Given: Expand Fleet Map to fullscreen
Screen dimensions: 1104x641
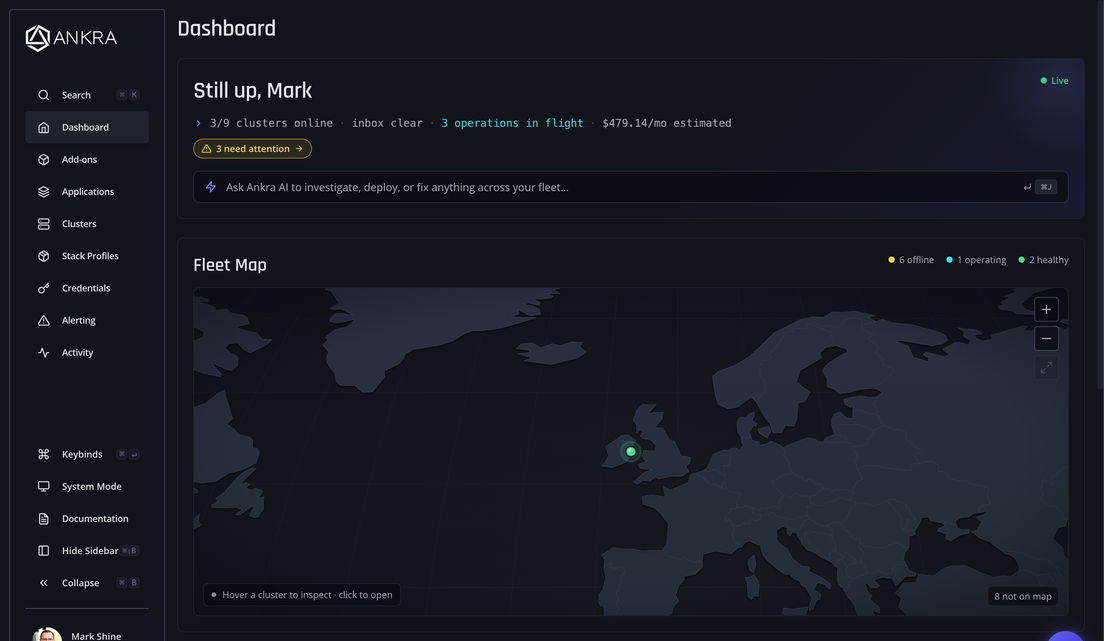Looking at the screenshot, I should [x=1046, y=368].
